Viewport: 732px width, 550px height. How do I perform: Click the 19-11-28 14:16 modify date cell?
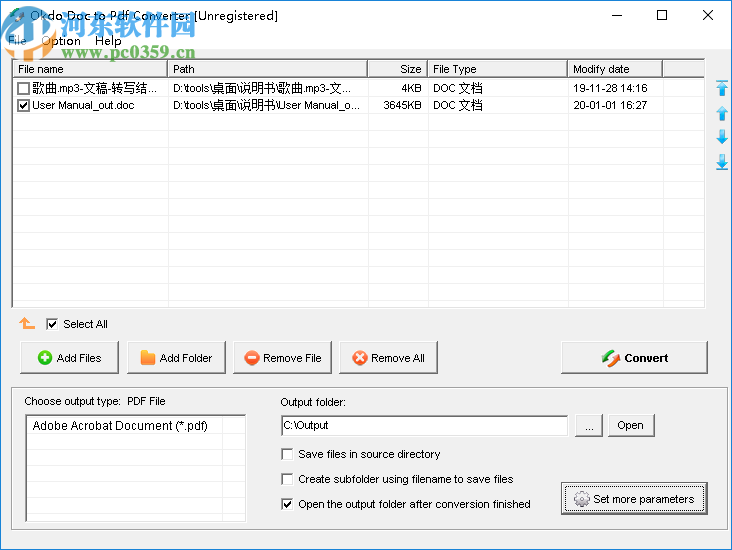610,88
